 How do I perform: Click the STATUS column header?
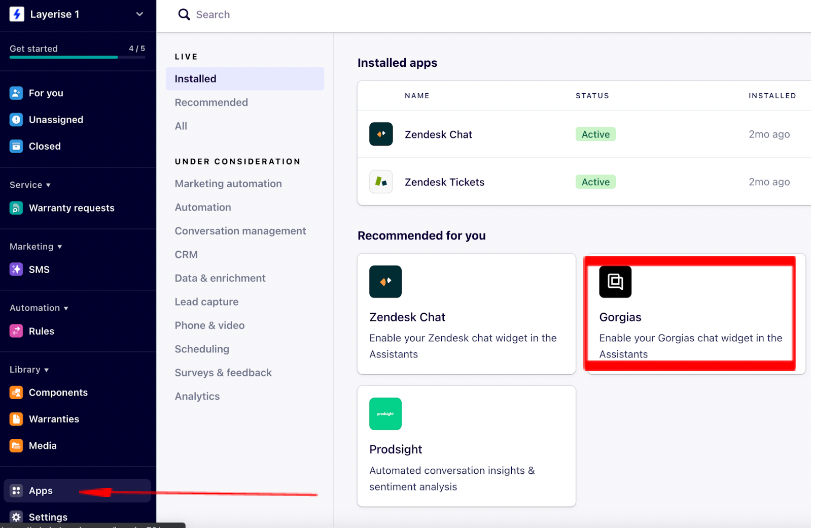pyautogui.click(x=592, y=95)
